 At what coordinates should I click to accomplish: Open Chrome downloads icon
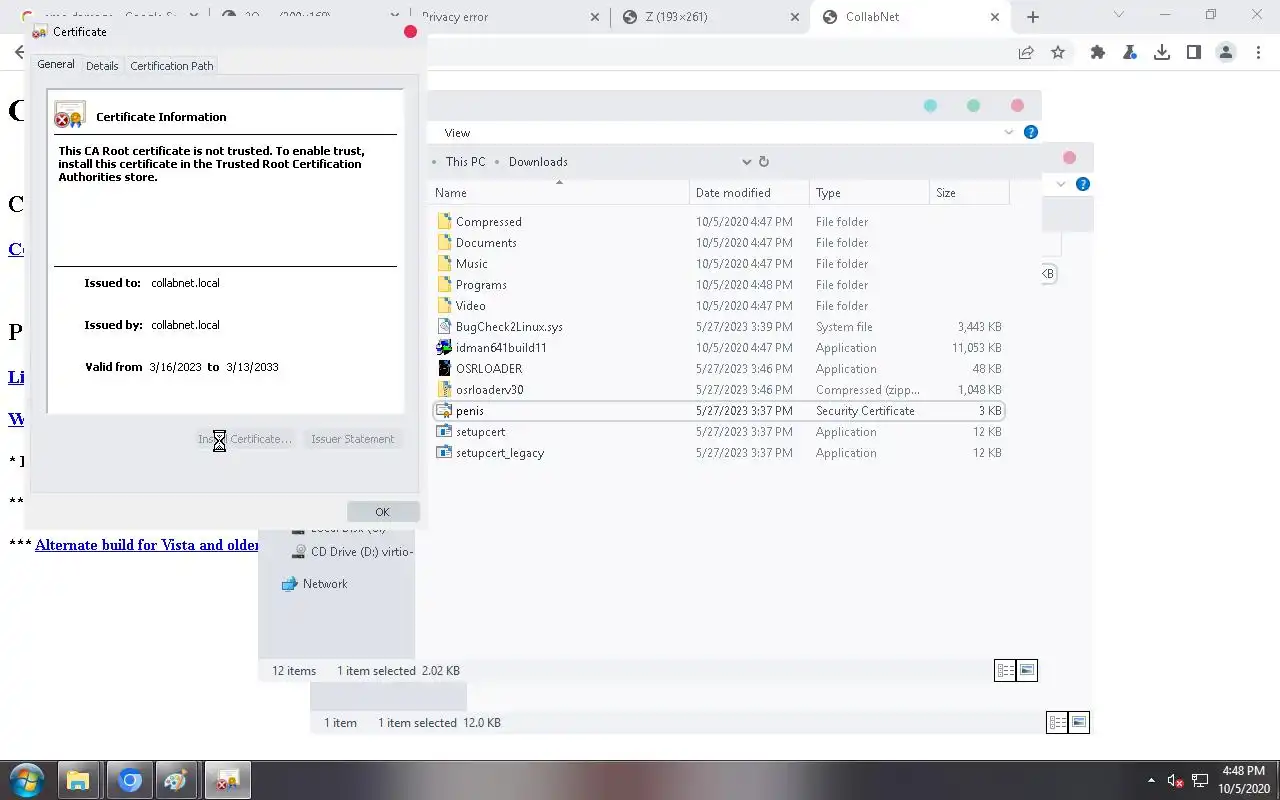point(1162,53)
